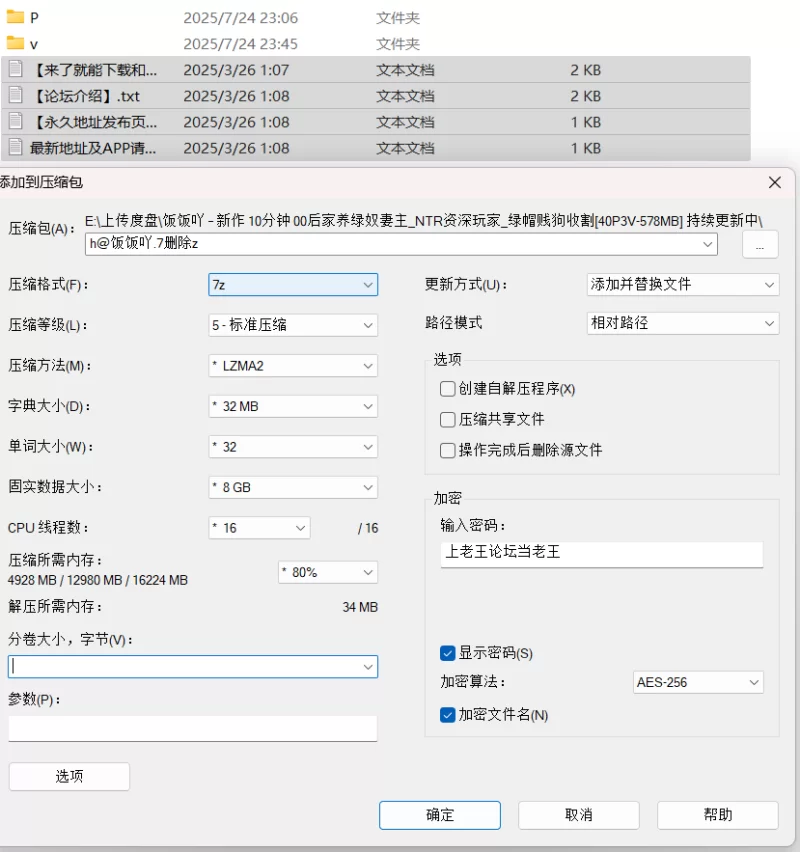Uncheck 显示密码(S) checkbox
Image resolution: width=800 pixels, height=852 pixels.
447,653
